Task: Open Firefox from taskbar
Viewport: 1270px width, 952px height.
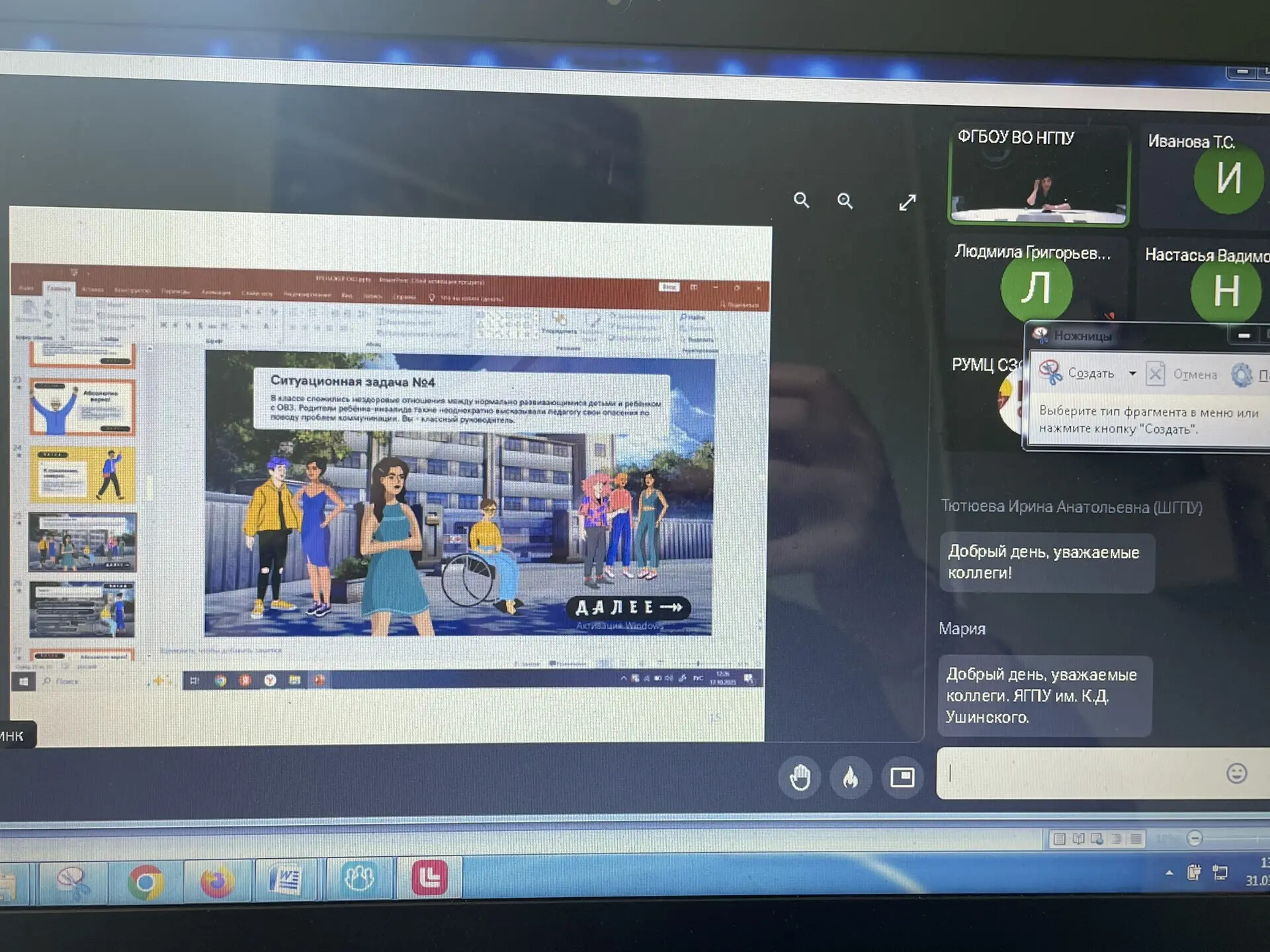Action: [217, 882]
